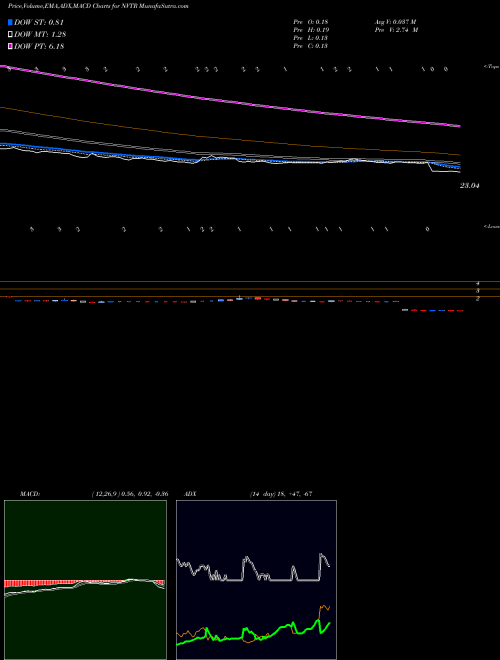This screenshot has width=500, height=660.
Task: Click the 'DOW PT: 6.18' label
Action: pos(39,47)
